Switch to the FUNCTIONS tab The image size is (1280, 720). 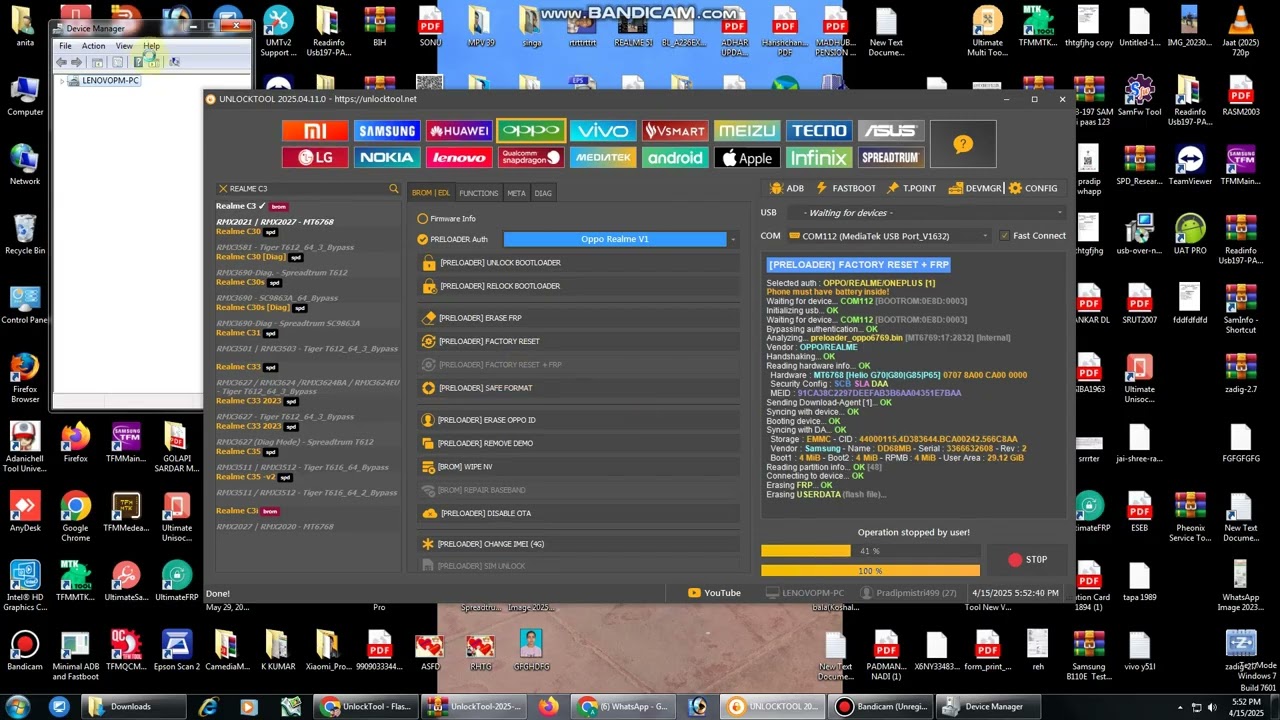[x=478, y=193]
